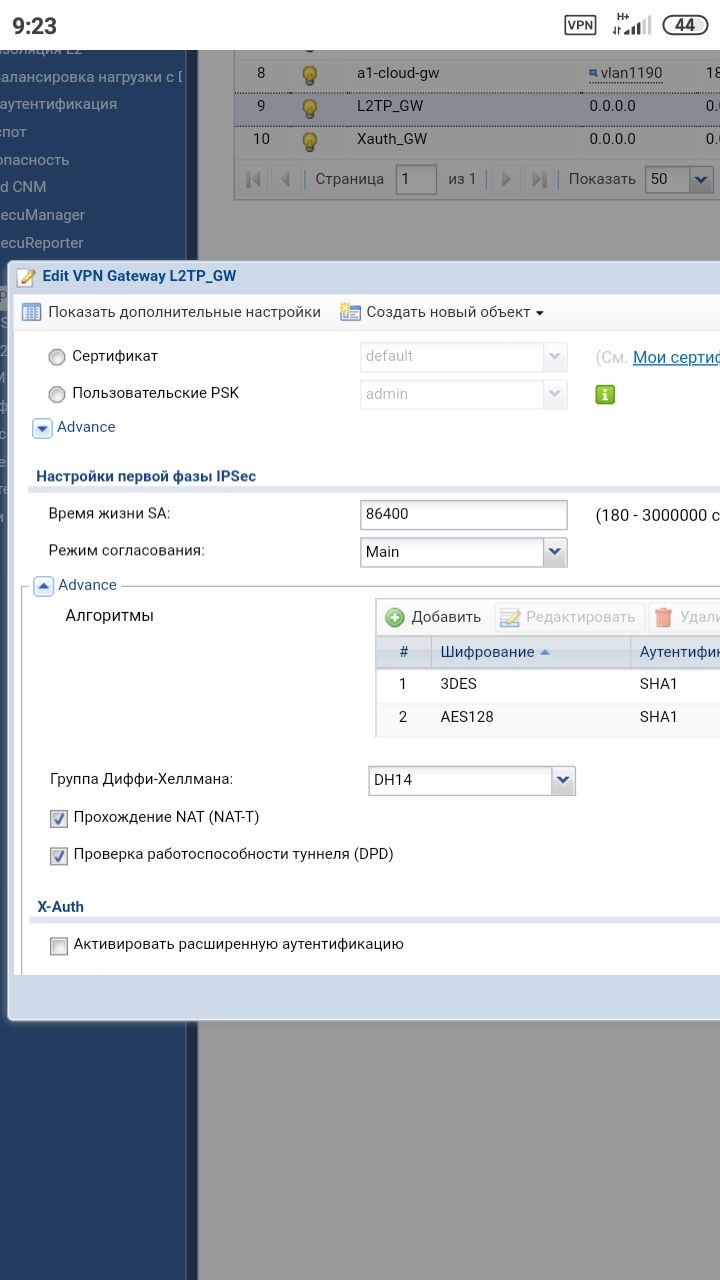Open Создать новый объект menu

[x=442, y=312]
